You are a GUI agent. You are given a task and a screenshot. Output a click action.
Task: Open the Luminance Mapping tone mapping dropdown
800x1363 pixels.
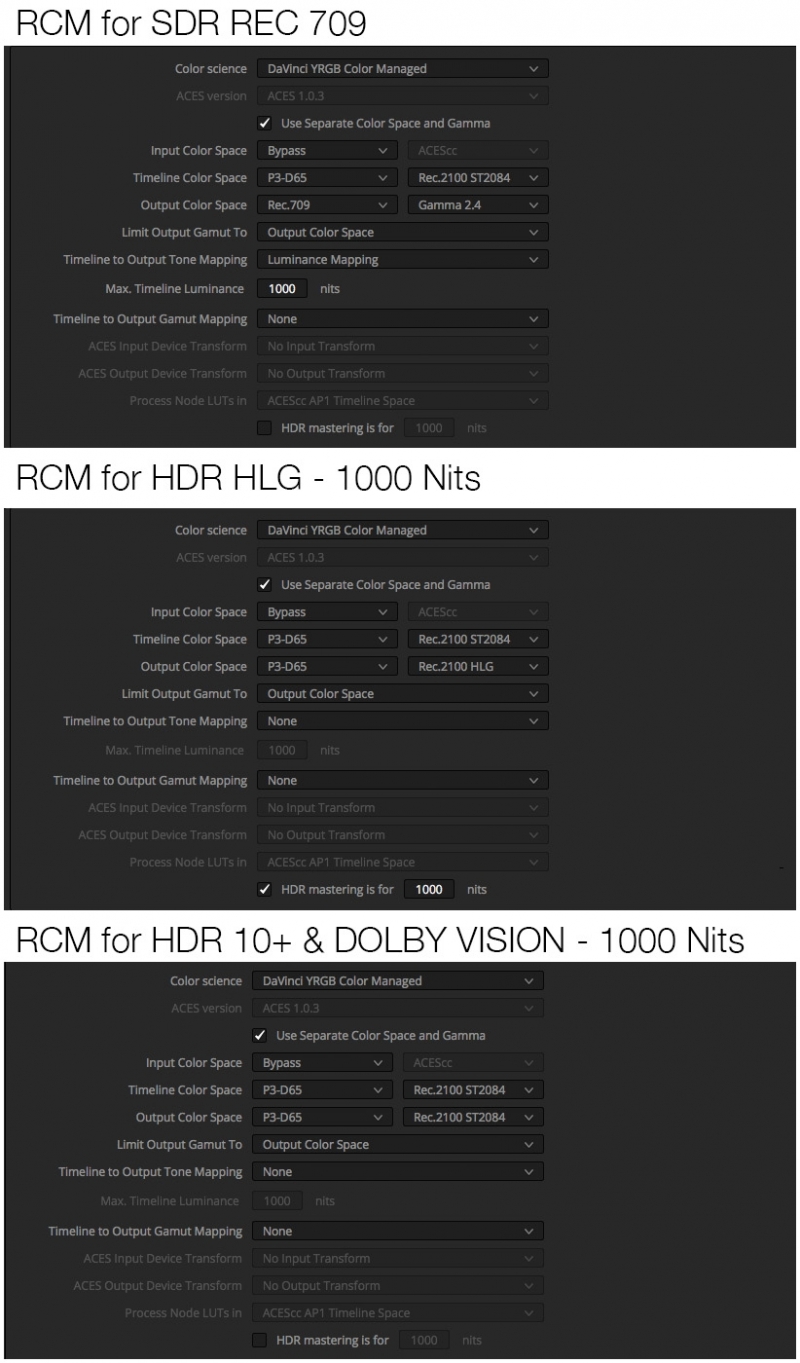point(402,260)
